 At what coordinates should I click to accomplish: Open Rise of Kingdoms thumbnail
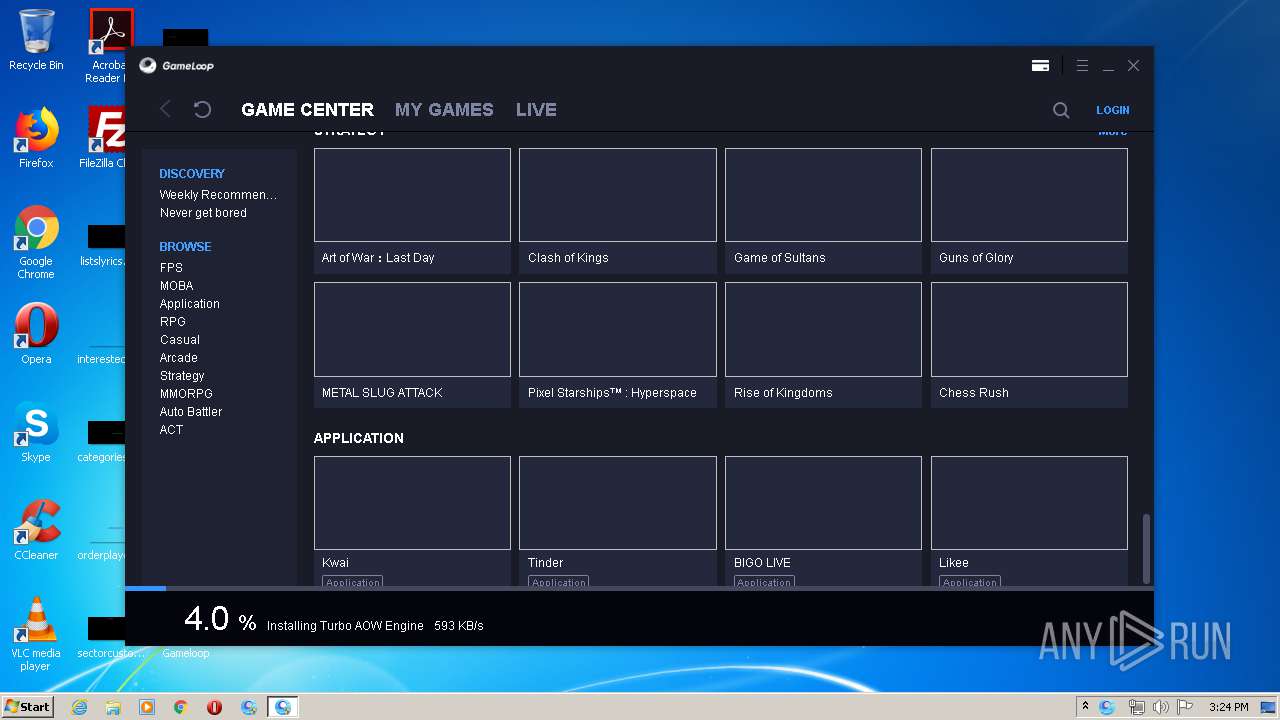coord(823,329)
